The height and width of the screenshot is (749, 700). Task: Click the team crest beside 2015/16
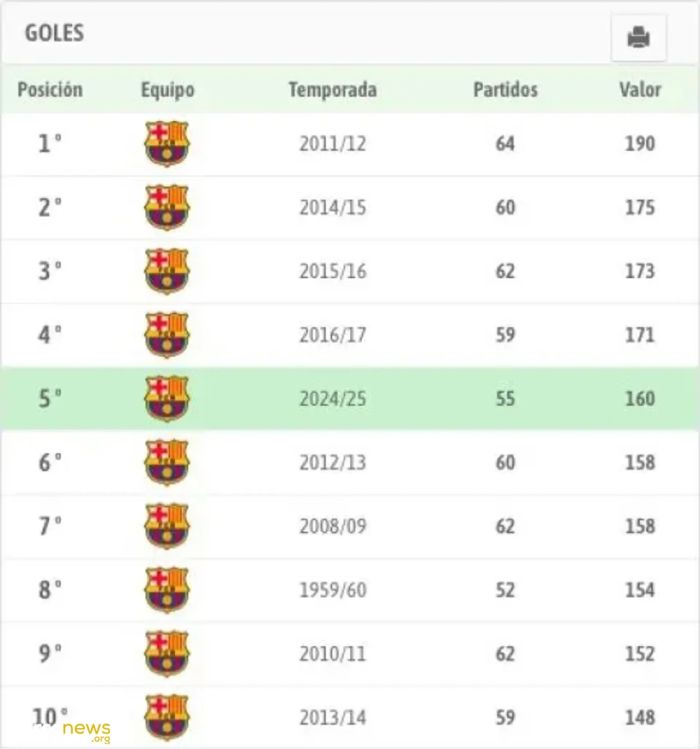pyautogui.click(x=167, y=271)
